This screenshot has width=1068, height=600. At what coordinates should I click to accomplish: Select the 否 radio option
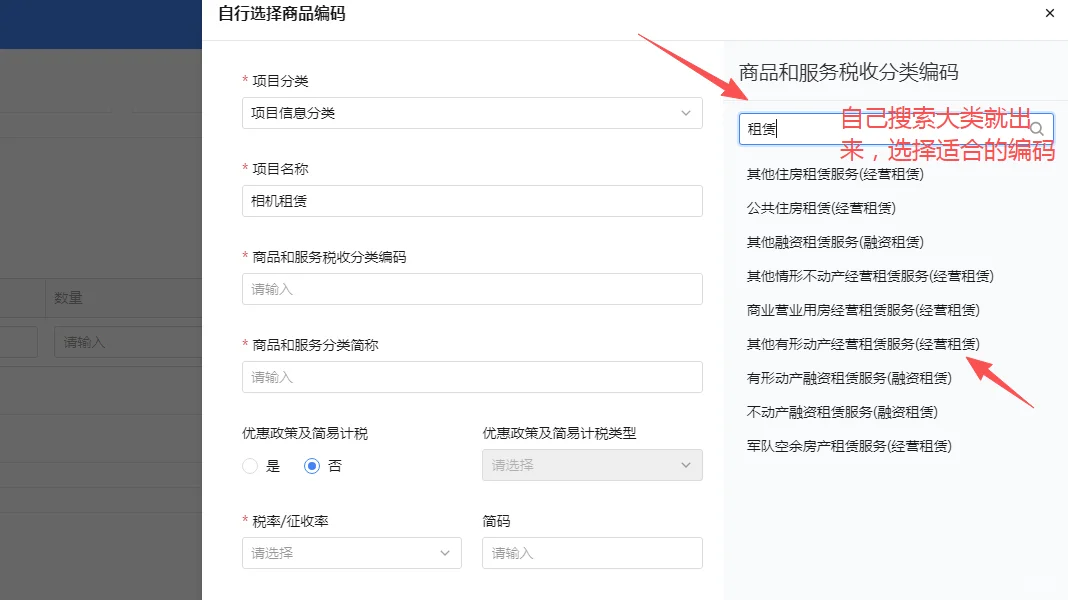[311, 465]
